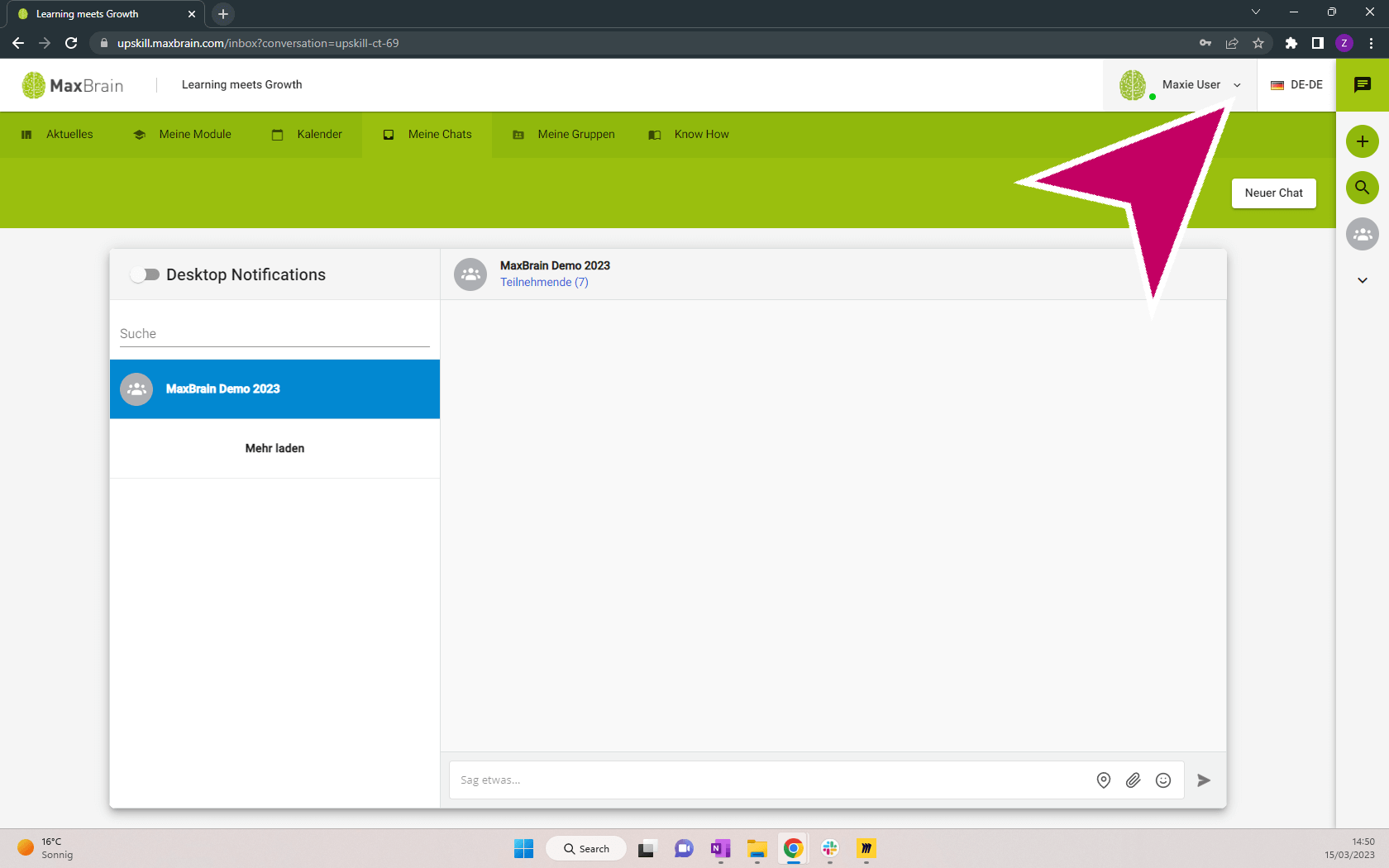Click the location pin icon in message box
The width and height of the screenshot is (1389, 868).
1104,780
